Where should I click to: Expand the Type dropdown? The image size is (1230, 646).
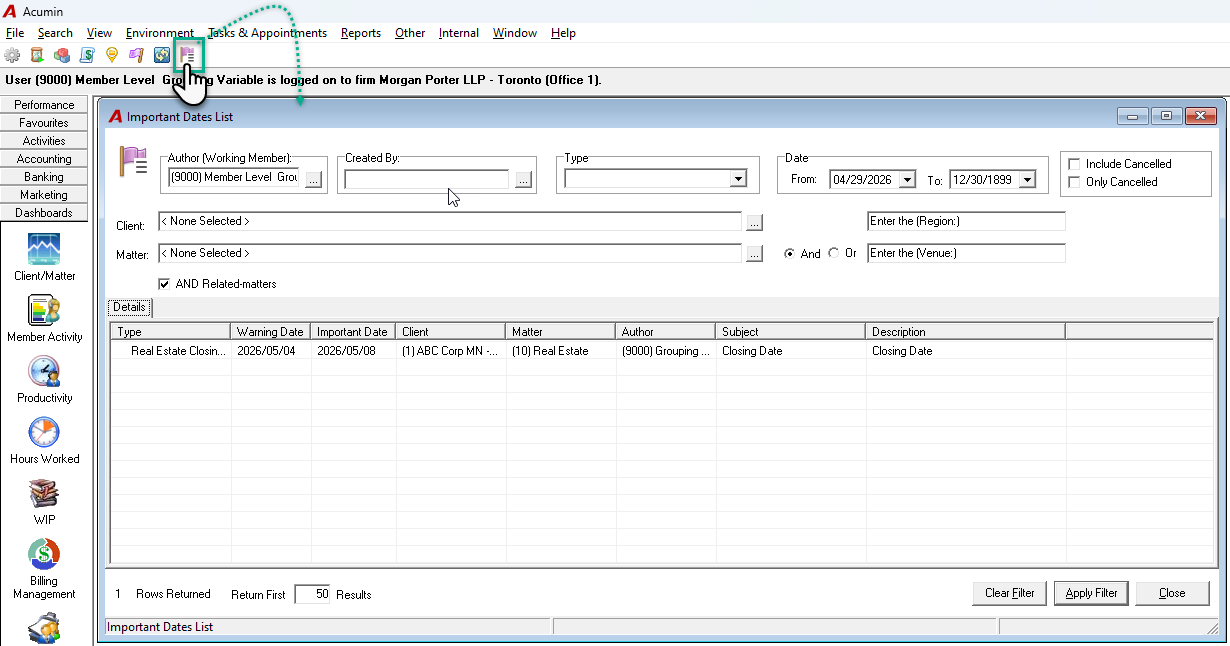tap(738, 180)
